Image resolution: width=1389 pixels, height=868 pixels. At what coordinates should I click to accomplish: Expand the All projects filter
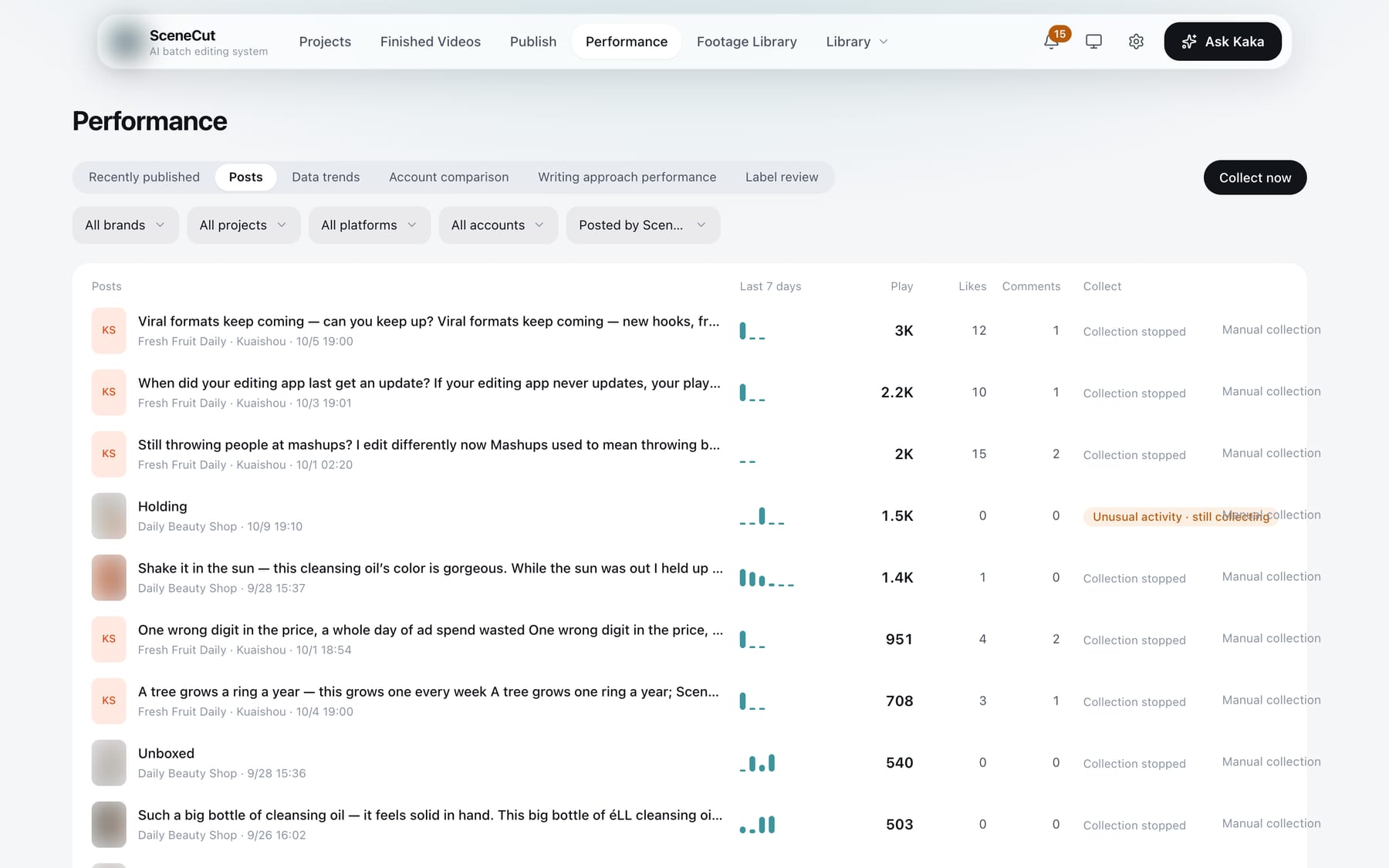click(244, 225)
